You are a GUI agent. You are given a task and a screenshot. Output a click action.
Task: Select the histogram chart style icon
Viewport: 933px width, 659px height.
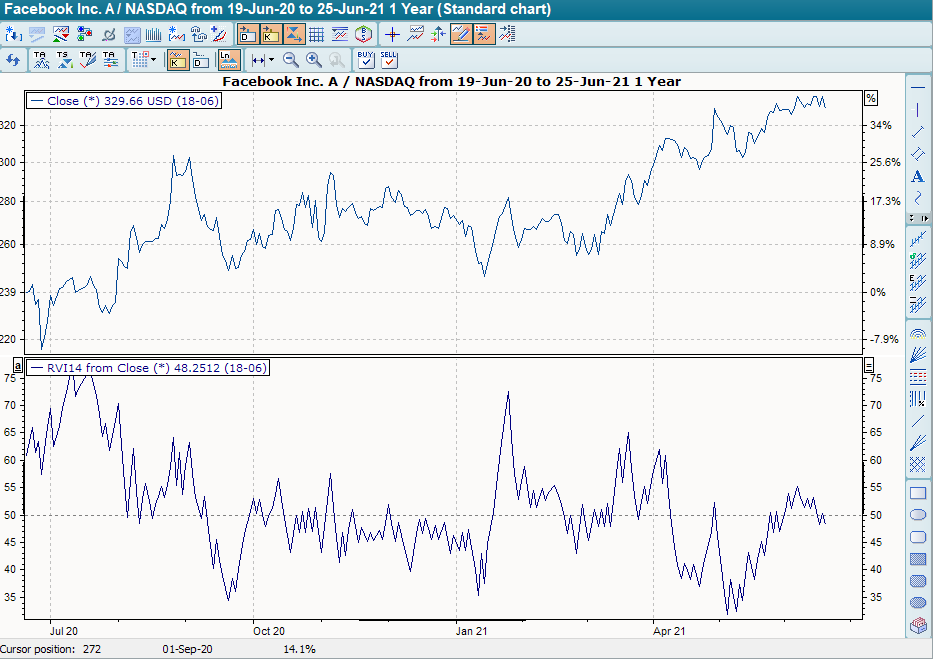(155, 33)
